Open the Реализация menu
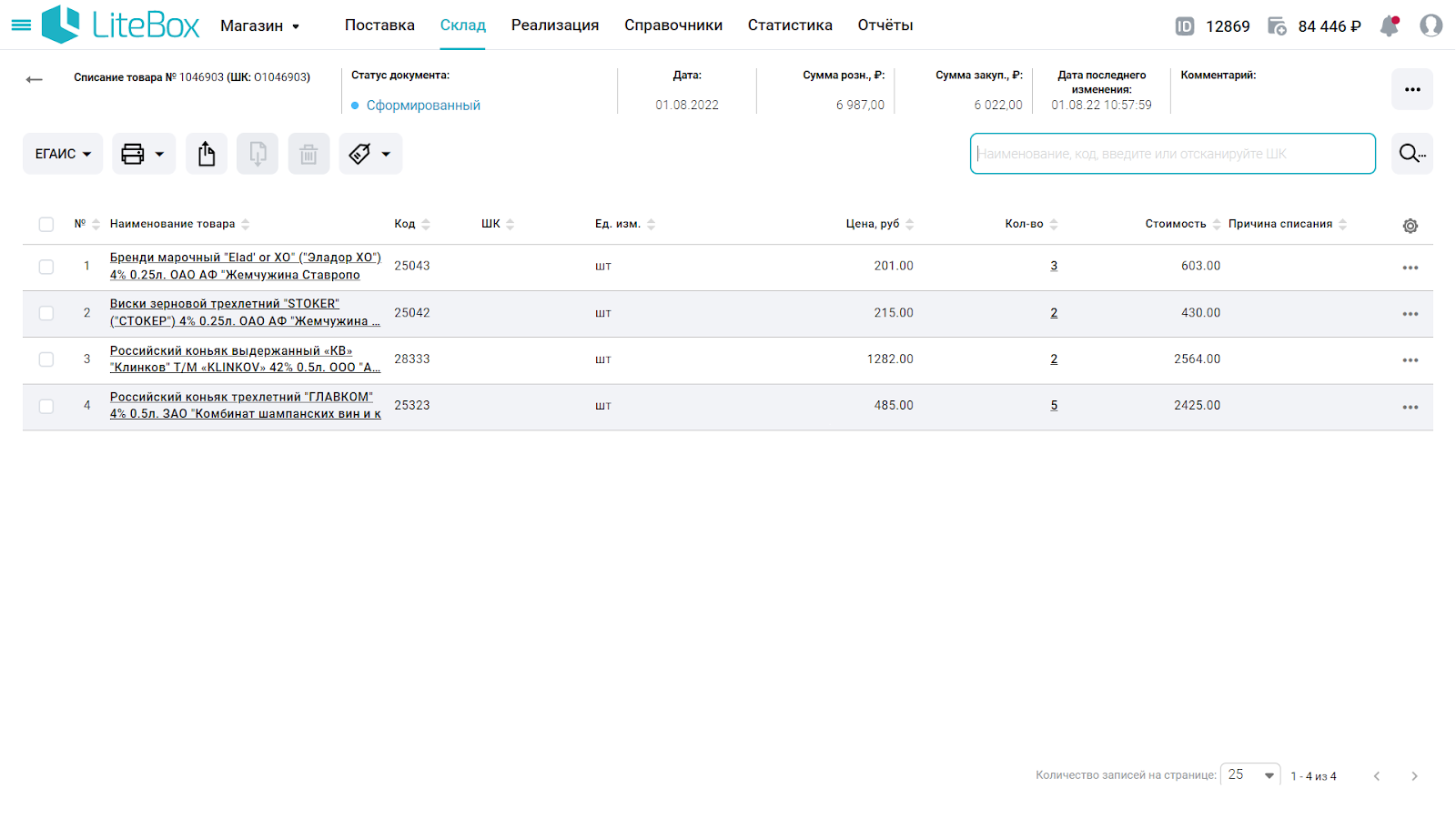 coord(555,25)
